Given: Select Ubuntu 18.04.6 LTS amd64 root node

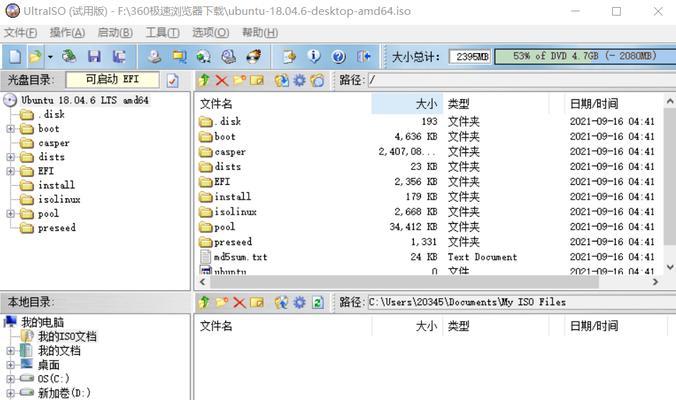Looking at the screenshot, I should click(84, 100).
